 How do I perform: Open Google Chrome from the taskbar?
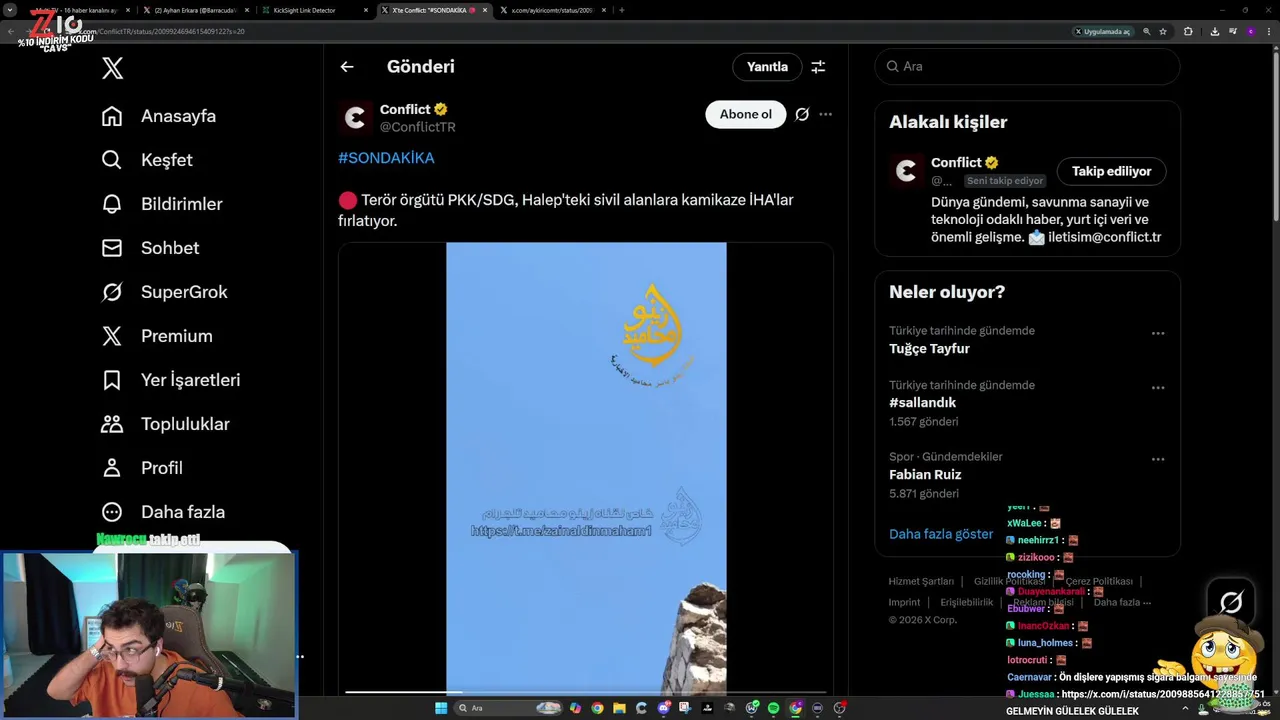[x=597, y=708]
